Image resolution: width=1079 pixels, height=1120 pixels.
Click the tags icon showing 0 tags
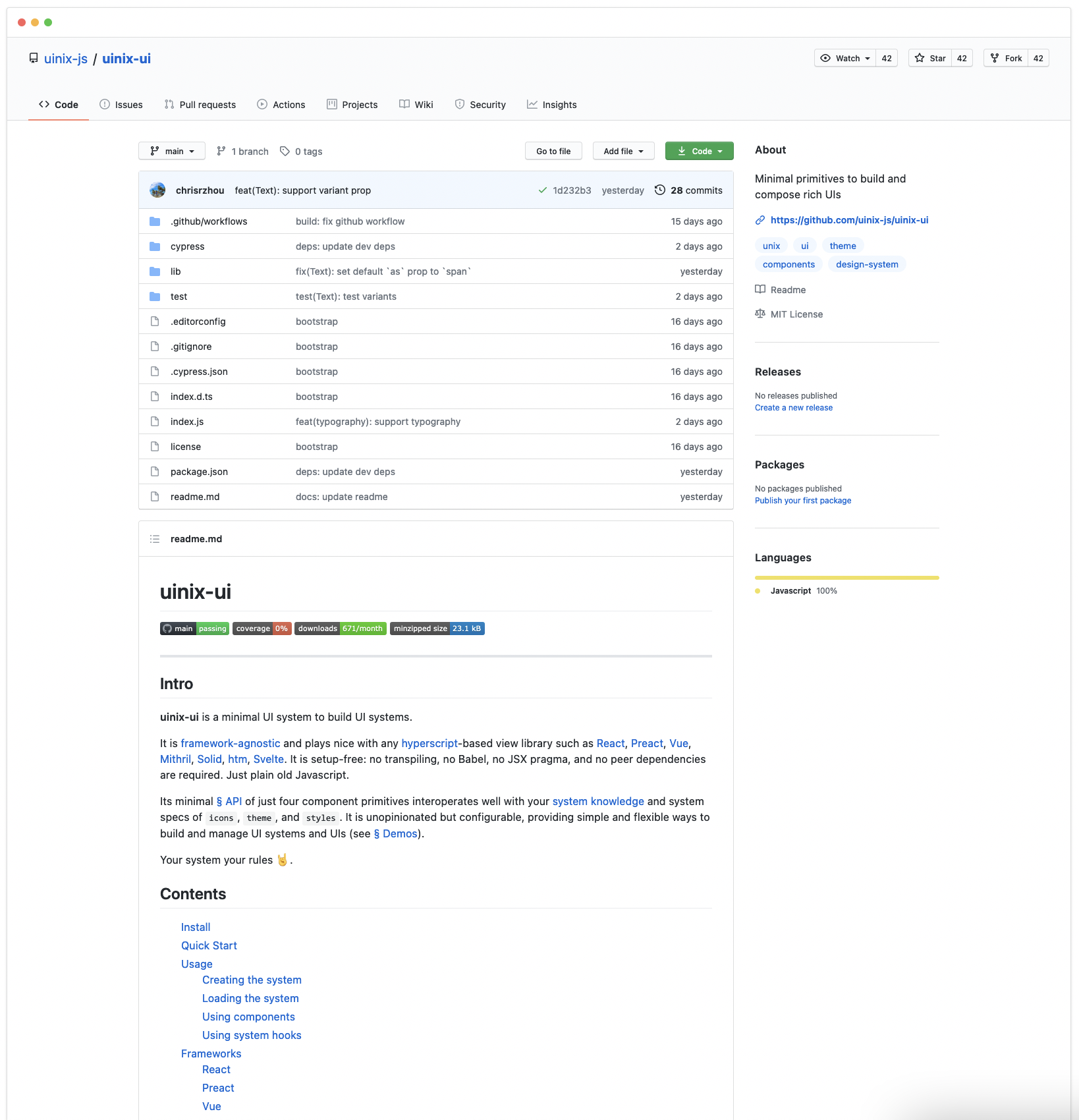(285, 151)
